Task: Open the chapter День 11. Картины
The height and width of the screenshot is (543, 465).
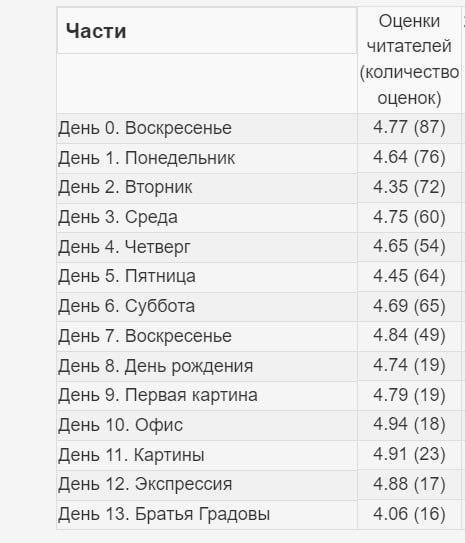Action: pyautogui.click(x=131, y=455)
